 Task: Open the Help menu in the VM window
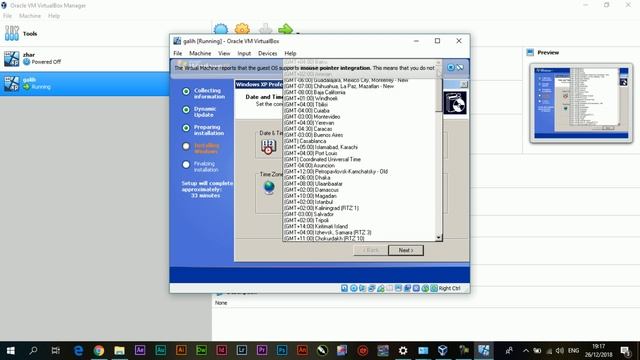(x=290, y=53)
